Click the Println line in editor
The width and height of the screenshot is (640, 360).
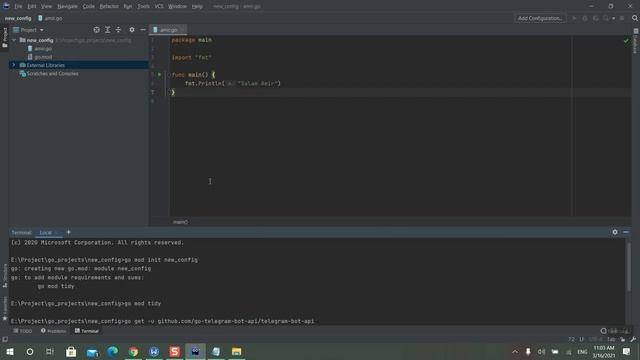233,84
